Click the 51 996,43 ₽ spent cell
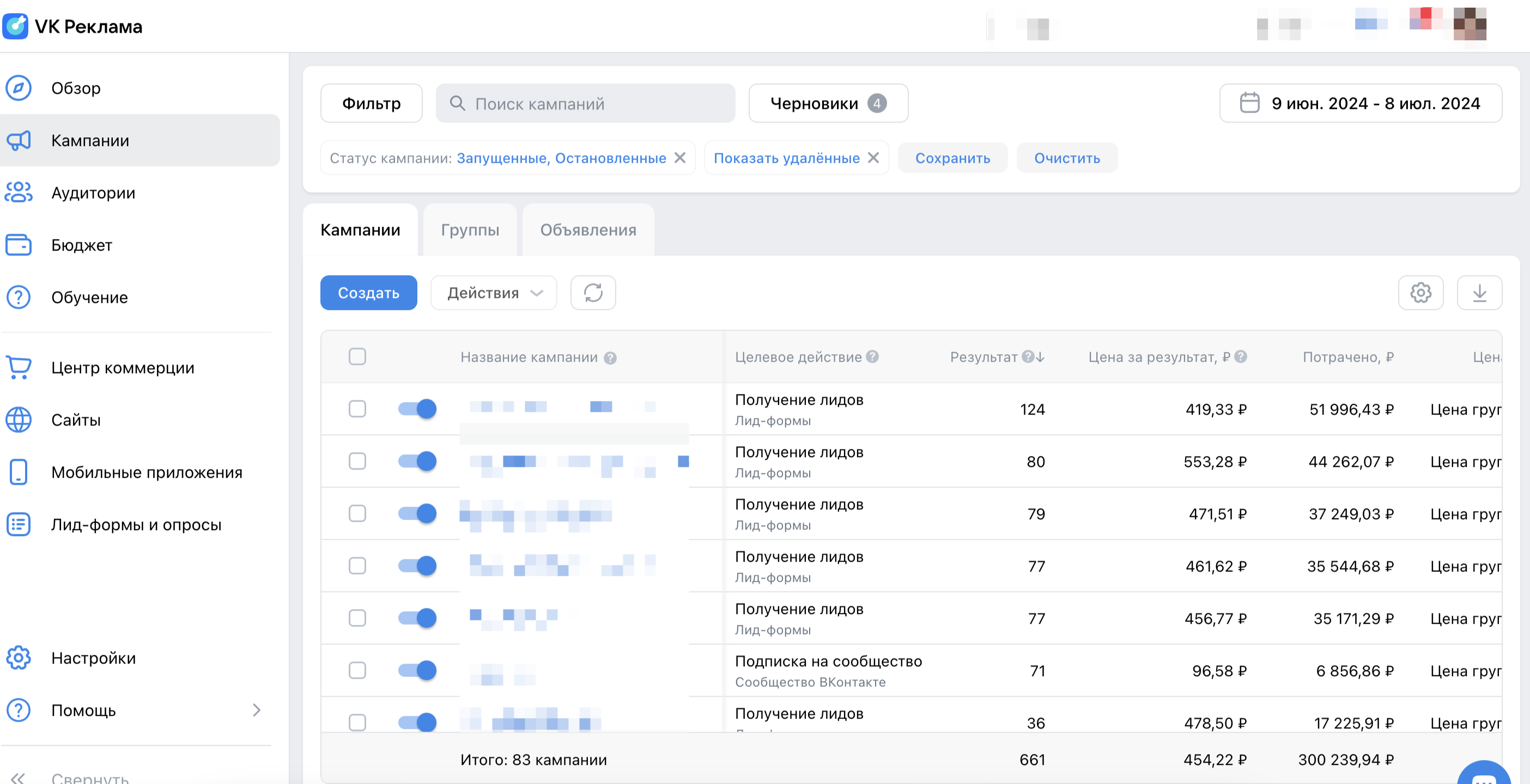This screenshot has height=784, width=1530. (x=1351, y=409)
